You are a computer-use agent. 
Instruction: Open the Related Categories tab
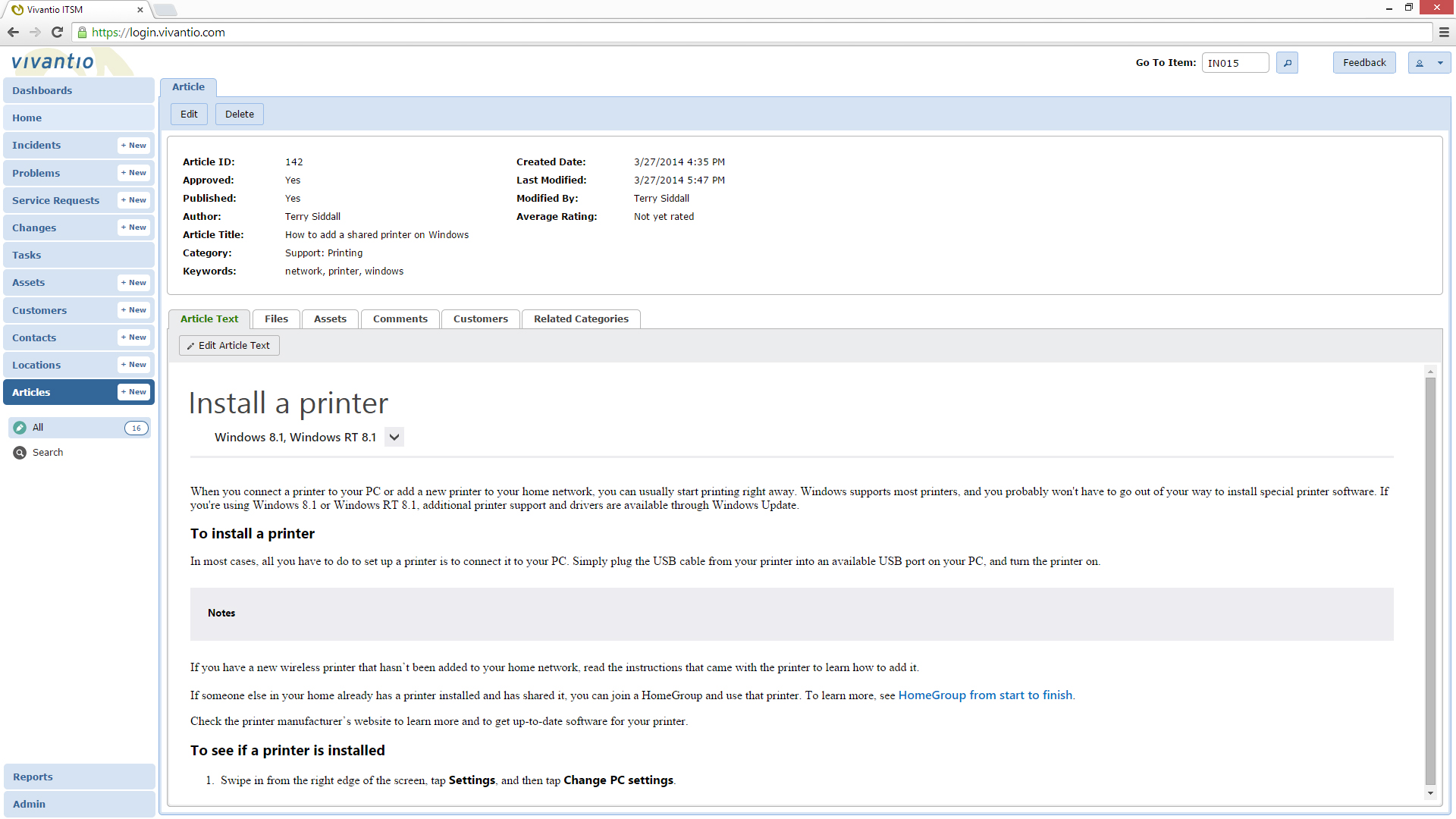(581, 319)
